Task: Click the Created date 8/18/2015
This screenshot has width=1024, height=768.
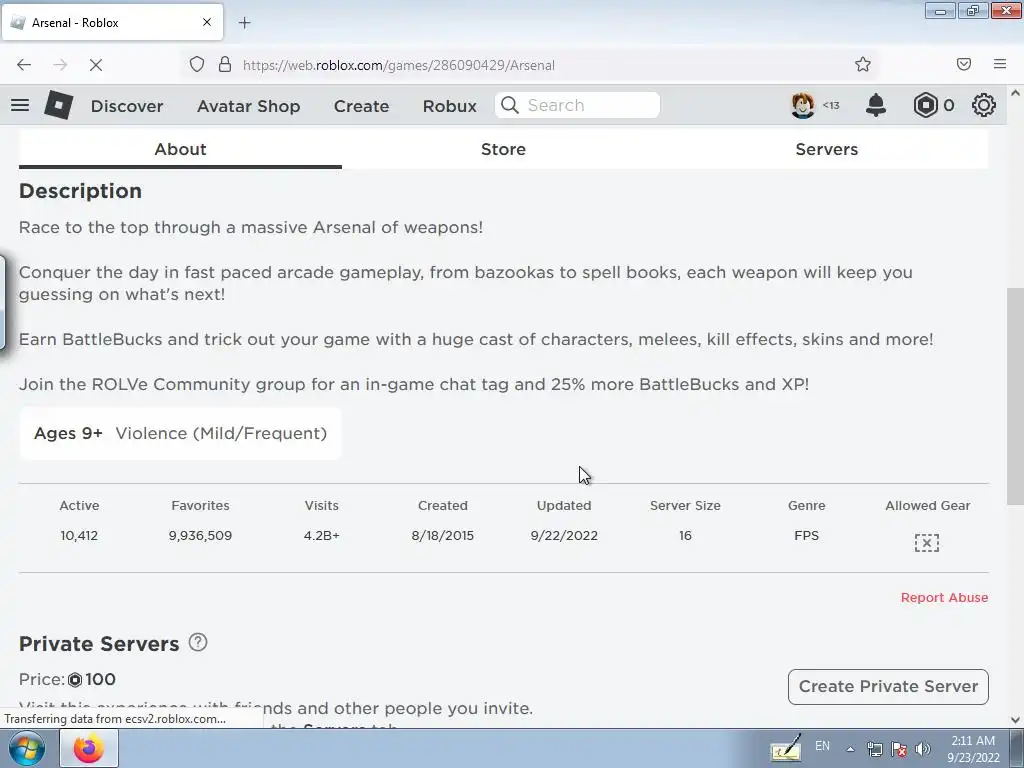Action: (x=443, y=536)
